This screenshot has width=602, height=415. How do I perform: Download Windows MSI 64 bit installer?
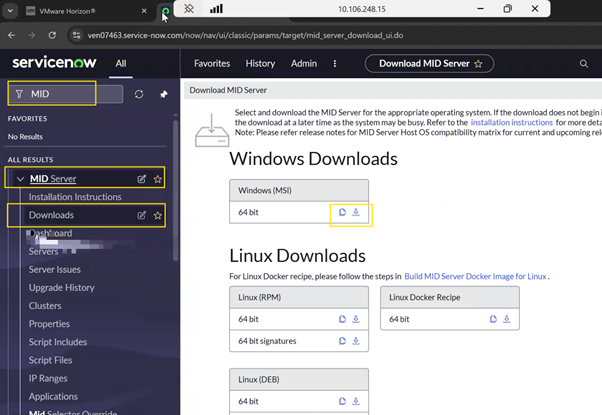tap(356, 212)
